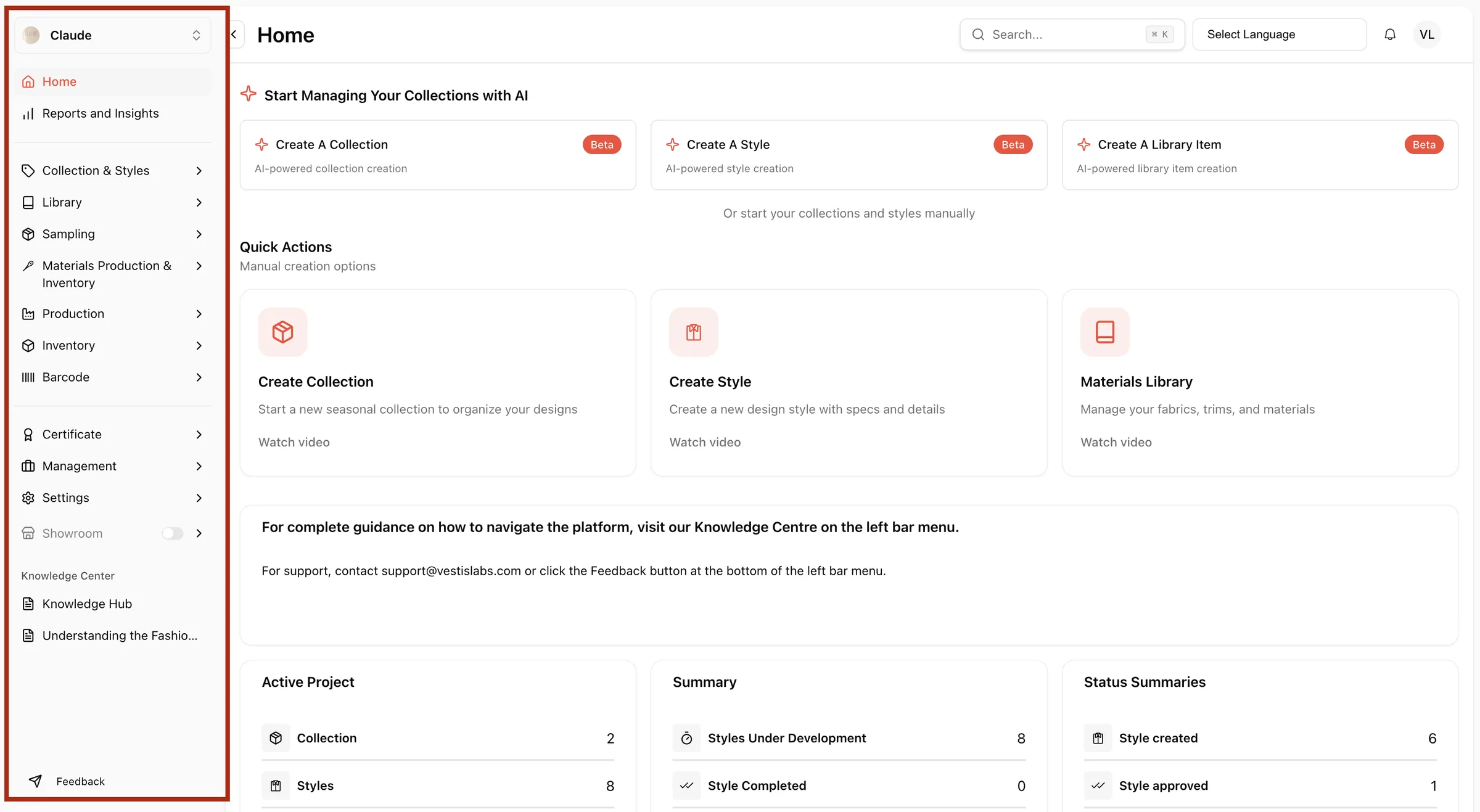Image resolution: width=1480 pixels, height=812 pixels.
Task: Click the Reports and Insights chart icon
Action: point(28,113)
